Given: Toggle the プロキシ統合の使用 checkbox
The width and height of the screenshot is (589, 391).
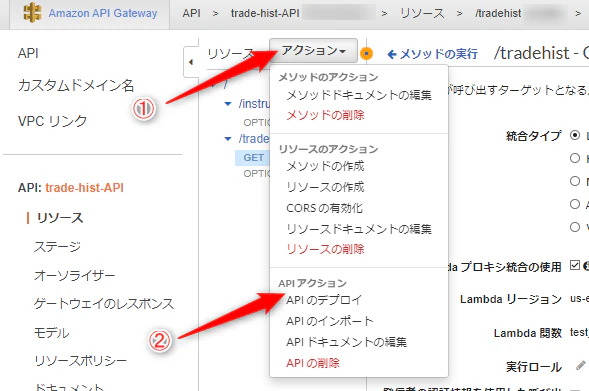Looking at the screenshot, I should point(575,265).
